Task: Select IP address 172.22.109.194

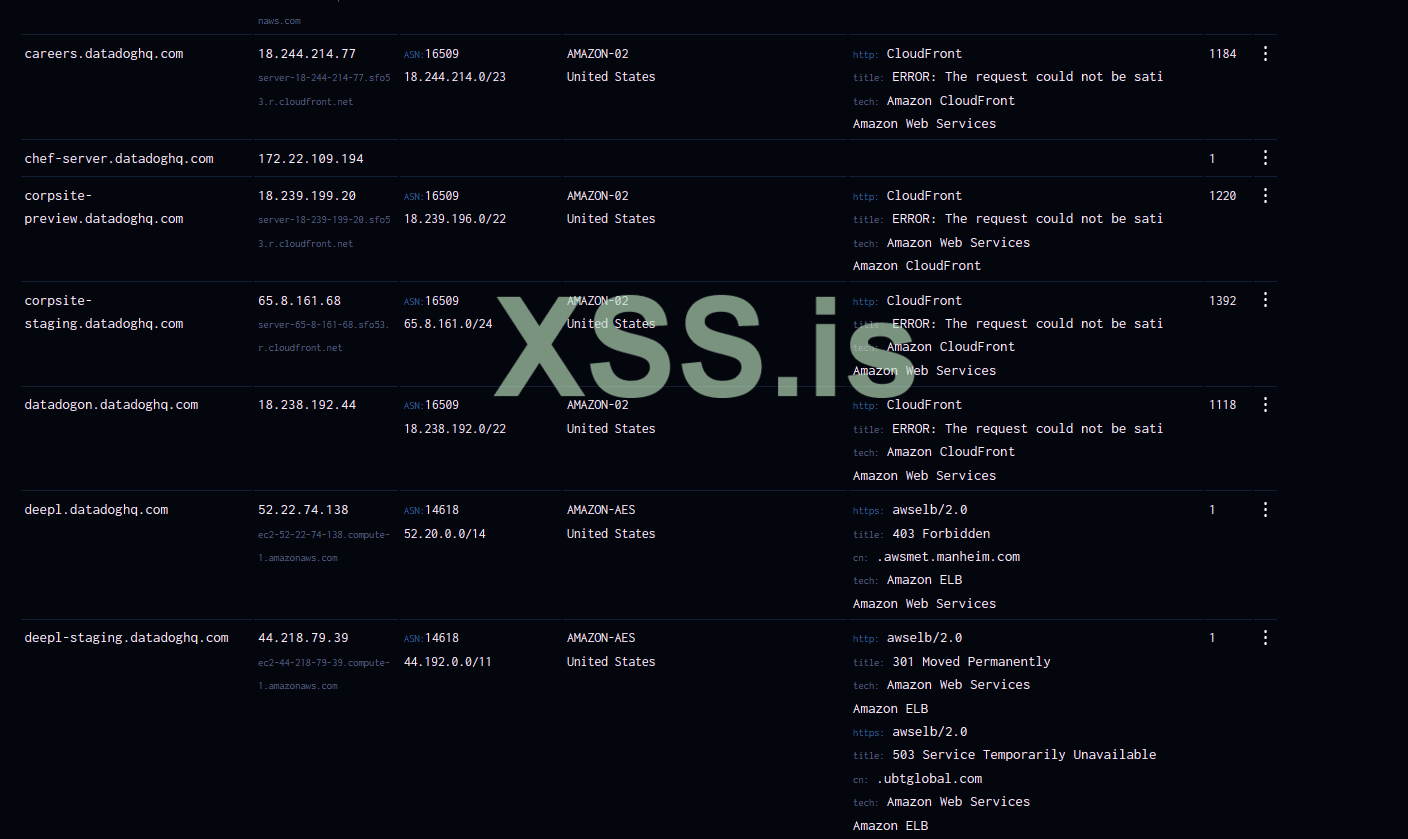Action: click(x=311, y=158)
